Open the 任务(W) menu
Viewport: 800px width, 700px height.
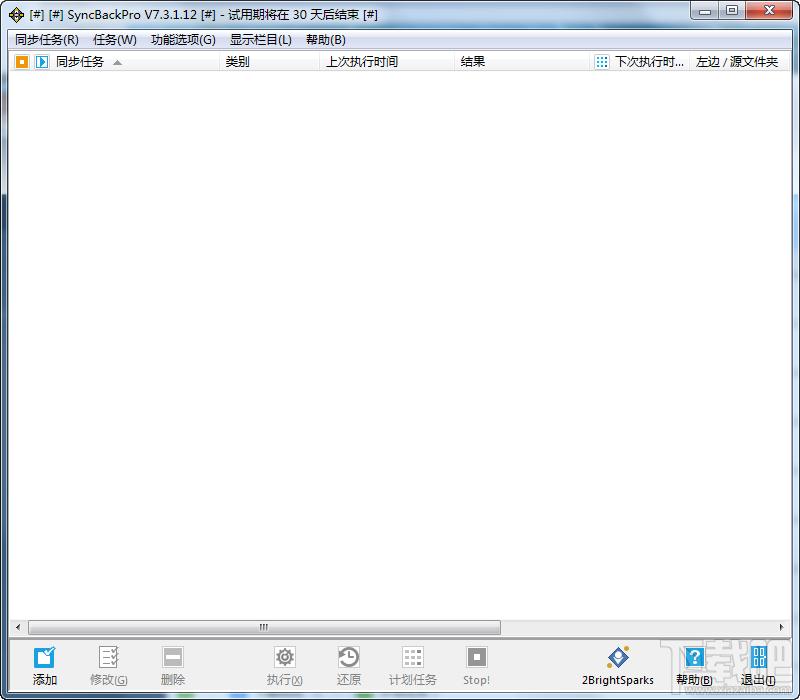(x=115, y=40)
